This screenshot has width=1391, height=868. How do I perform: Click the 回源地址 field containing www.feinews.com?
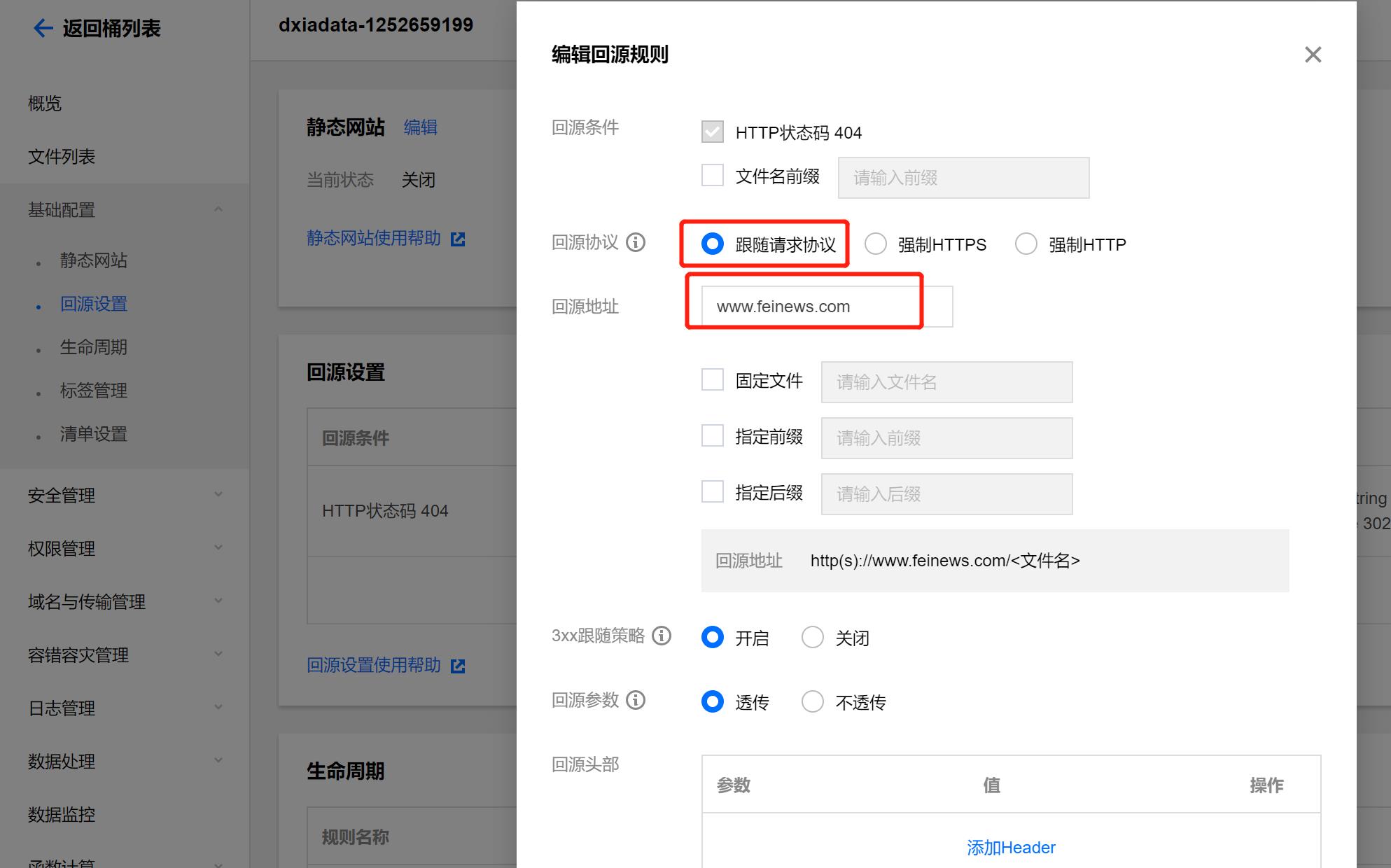(827, 307)
